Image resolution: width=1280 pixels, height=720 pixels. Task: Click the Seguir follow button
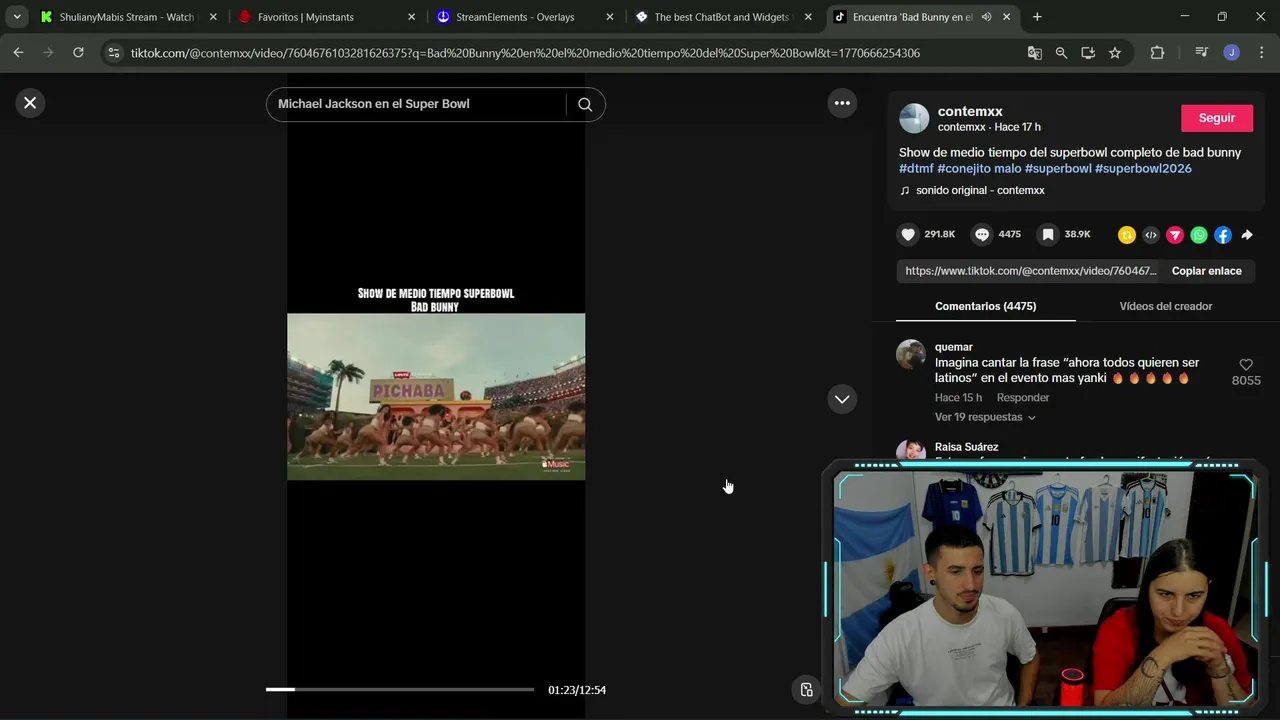(x=1217, y=118)
